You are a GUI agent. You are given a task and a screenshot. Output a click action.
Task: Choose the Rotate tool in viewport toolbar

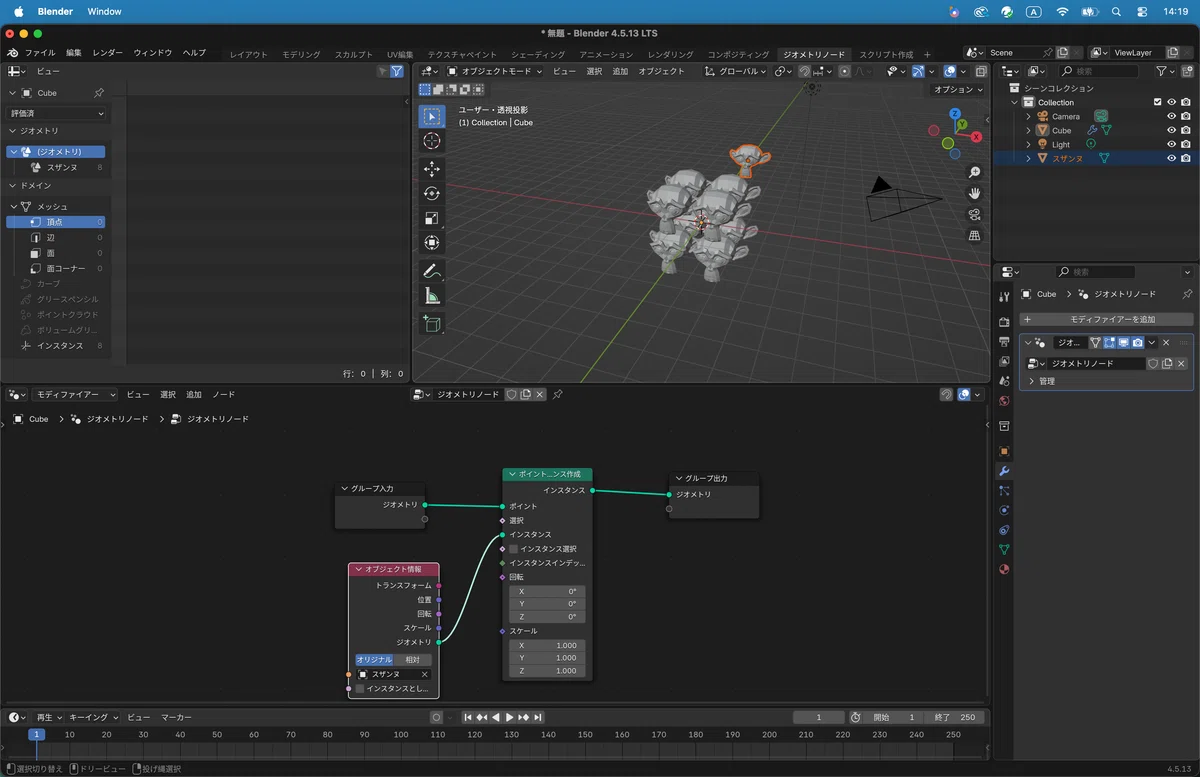coord(431,194)
